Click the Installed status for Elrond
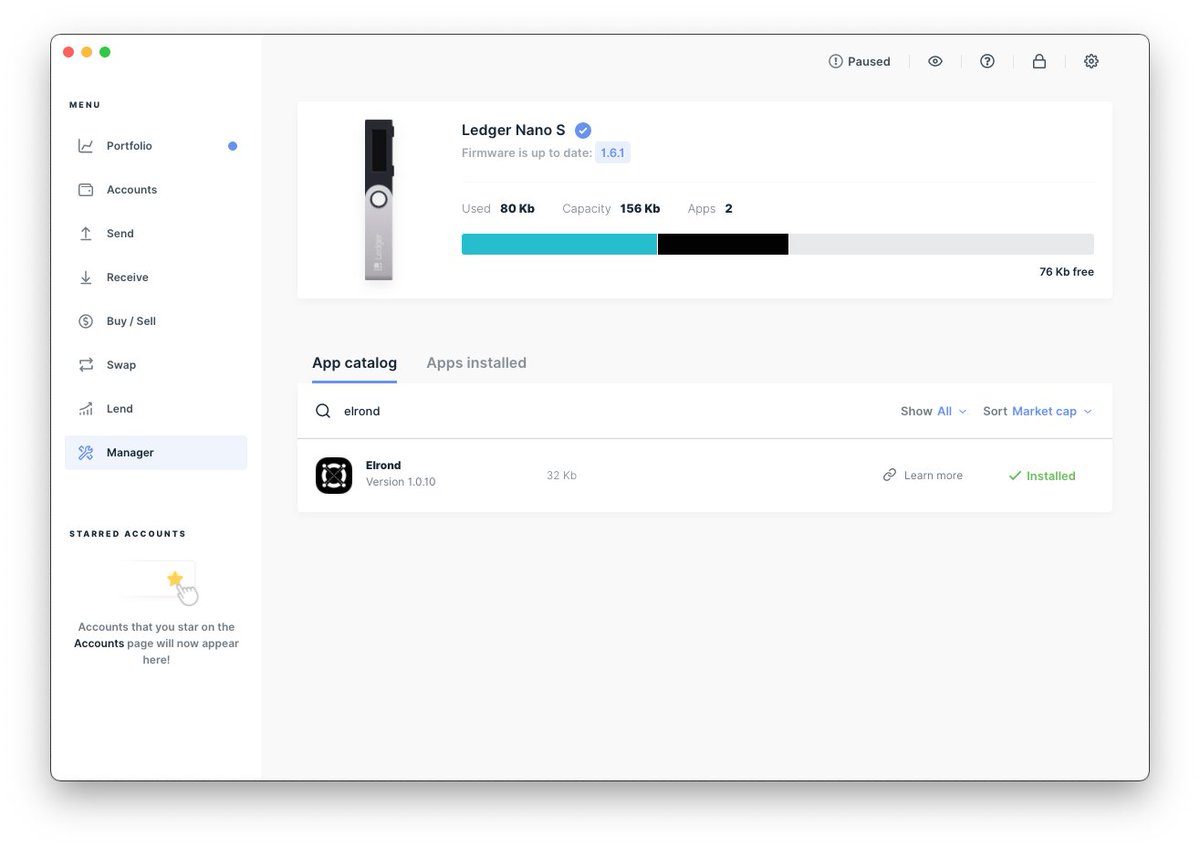The width and height of the screenshot is (1200, 848). click(x=1042, y=476)
